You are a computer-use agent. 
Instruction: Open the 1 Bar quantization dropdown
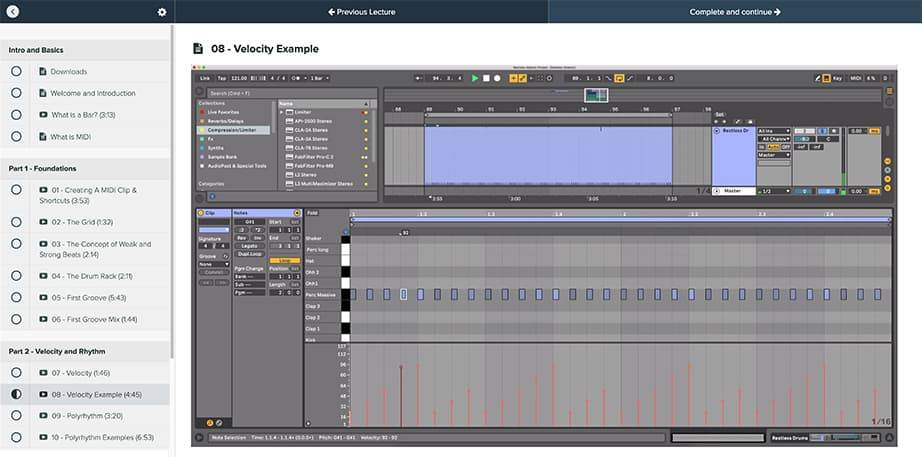(319, 78)
